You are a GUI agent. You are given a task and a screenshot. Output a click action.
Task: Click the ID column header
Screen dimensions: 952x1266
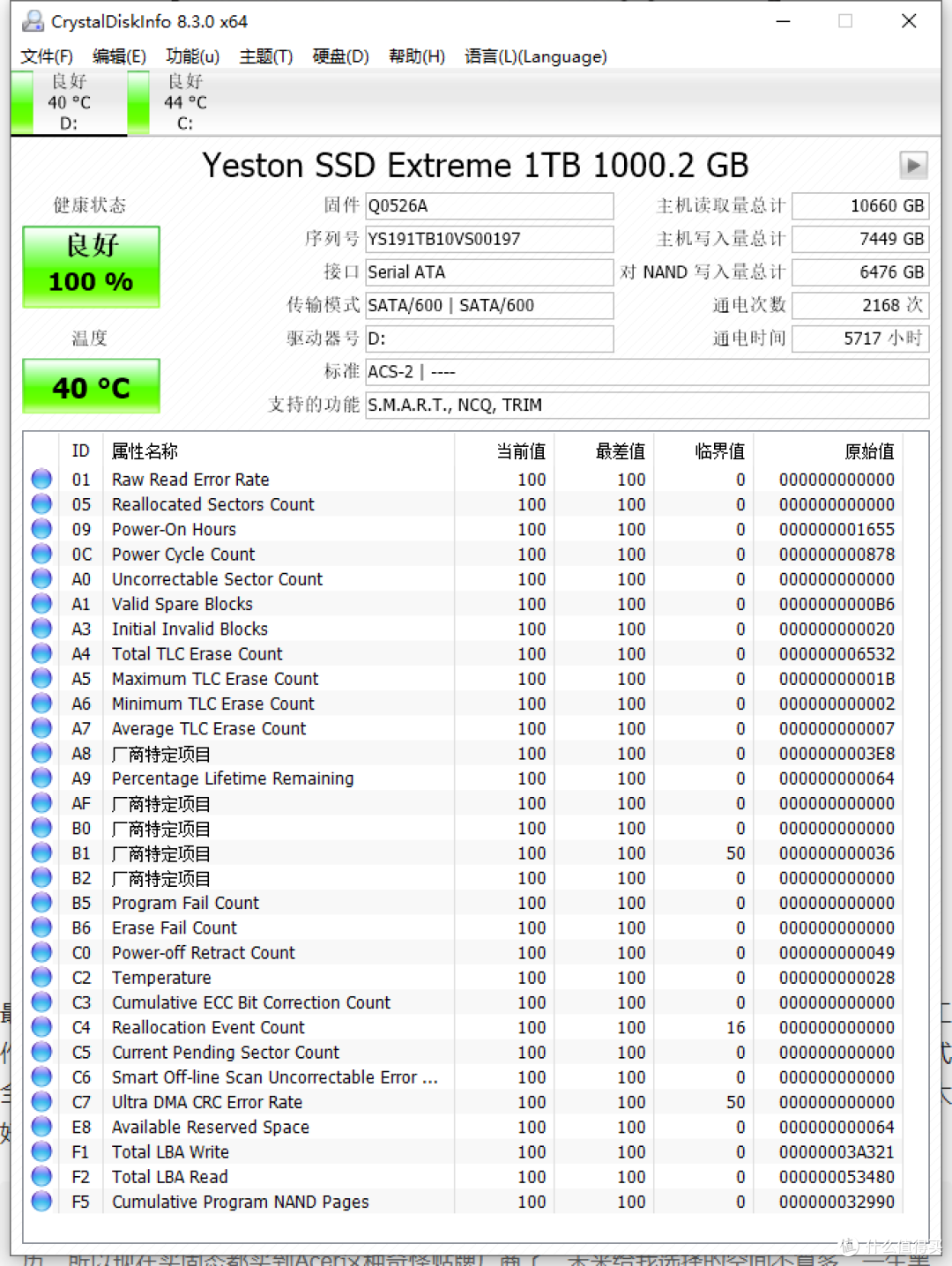pos(81,451)
